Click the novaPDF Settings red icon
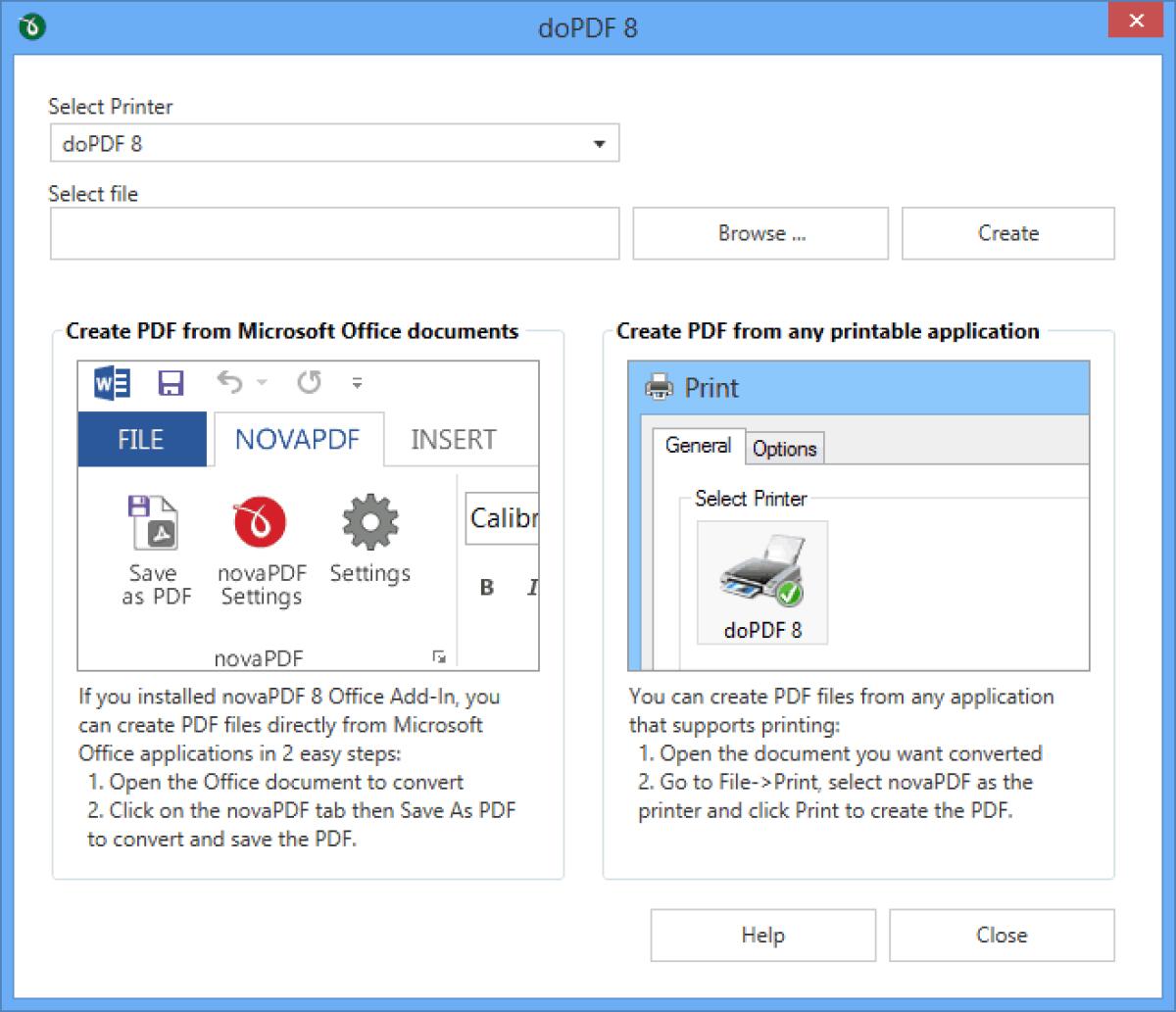The width and height of the screenshot is (1176, 1012). 258,521
